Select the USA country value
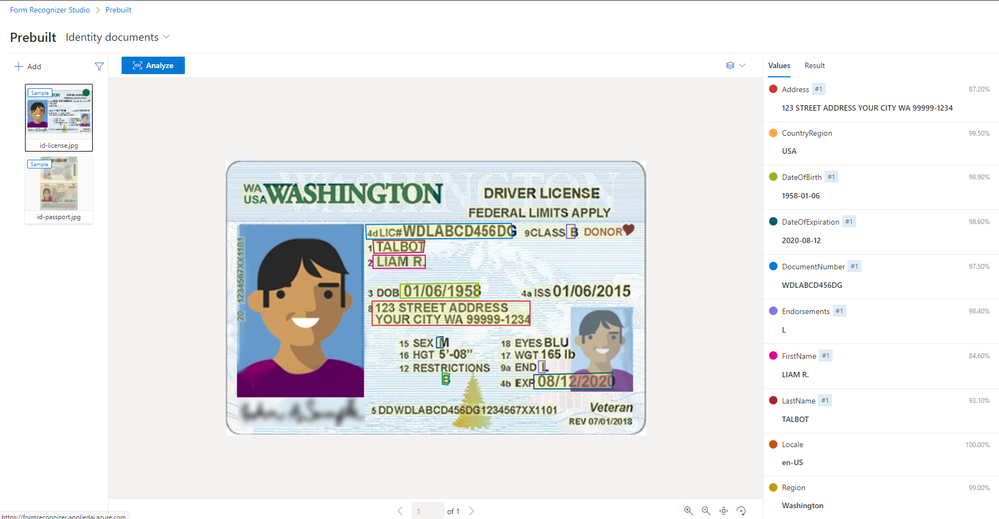Screen dimensions: 999x519 [789, 152]
